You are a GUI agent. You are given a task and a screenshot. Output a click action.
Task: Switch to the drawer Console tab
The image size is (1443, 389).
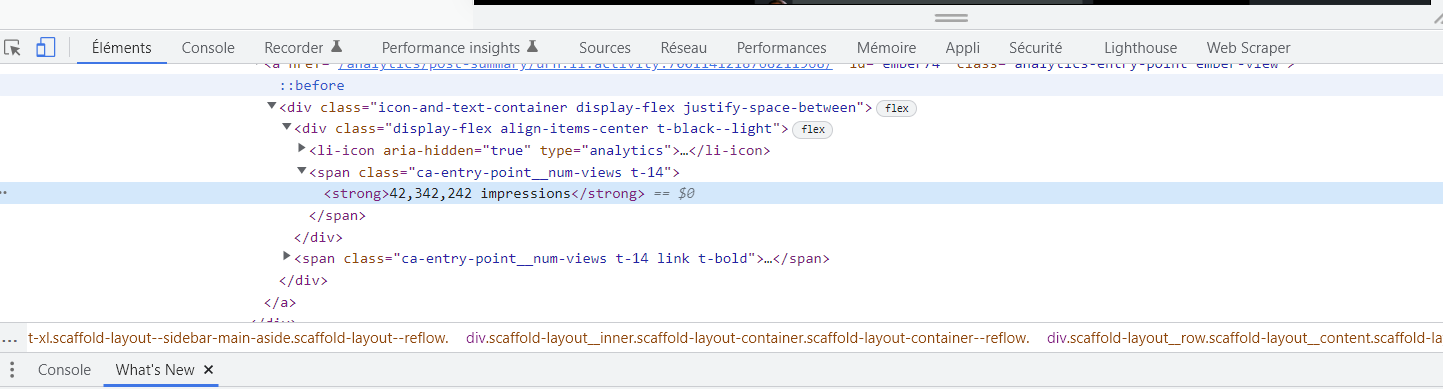coord(64,370)
